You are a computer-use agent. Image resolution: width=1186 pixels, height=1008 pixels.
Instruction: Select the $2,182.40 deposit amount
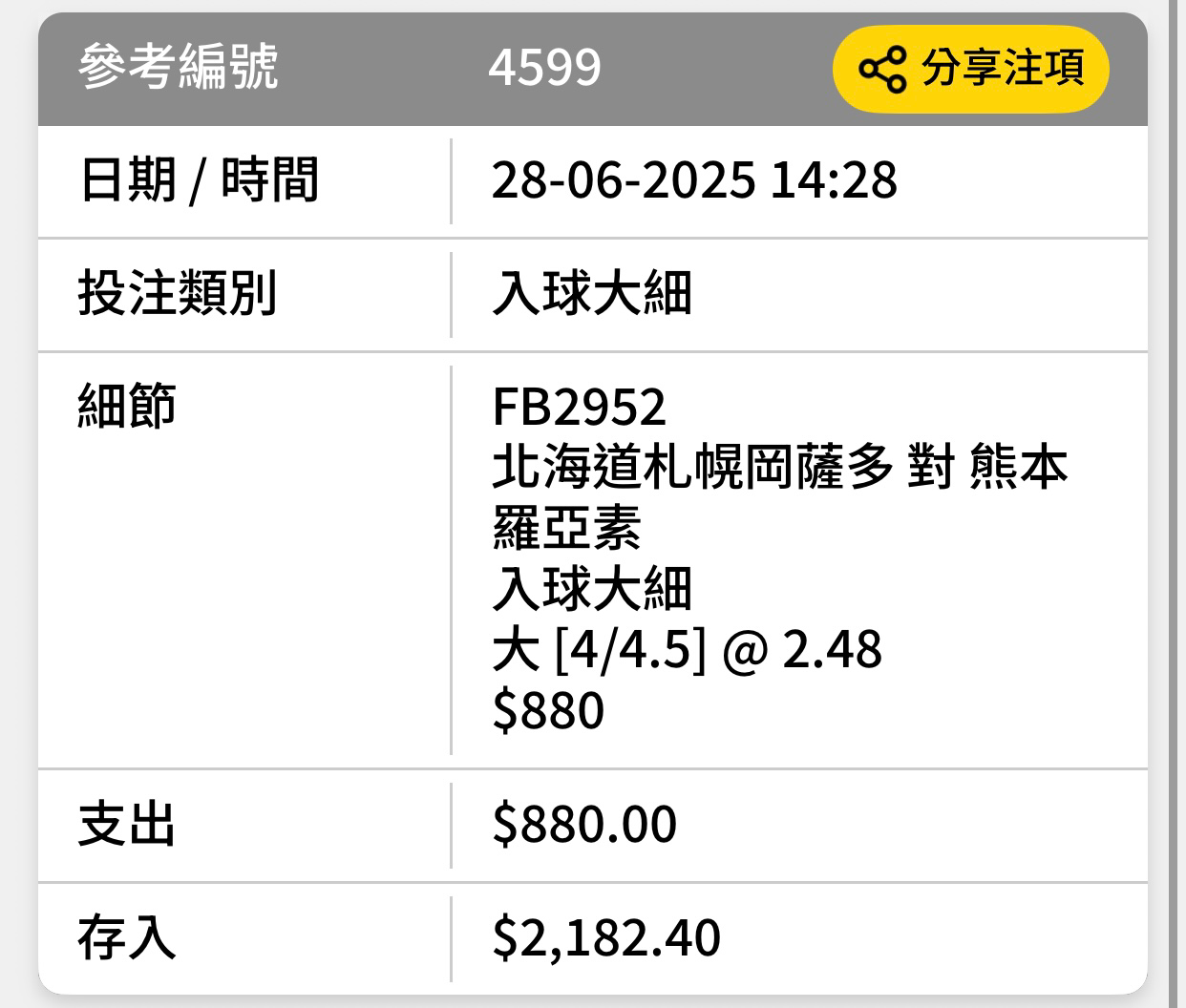point(606,937)
